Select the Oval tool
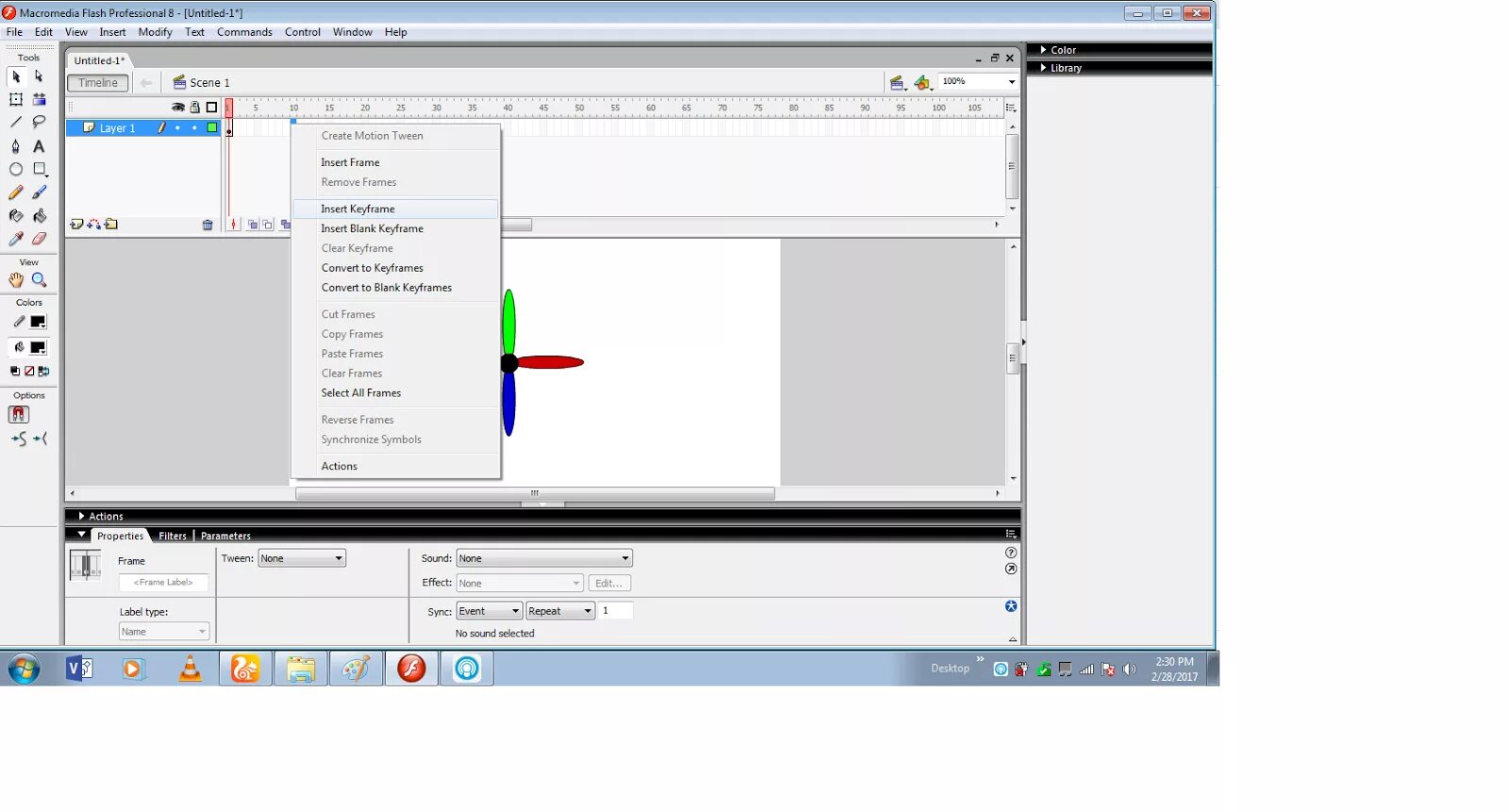 tap(16, 170)
